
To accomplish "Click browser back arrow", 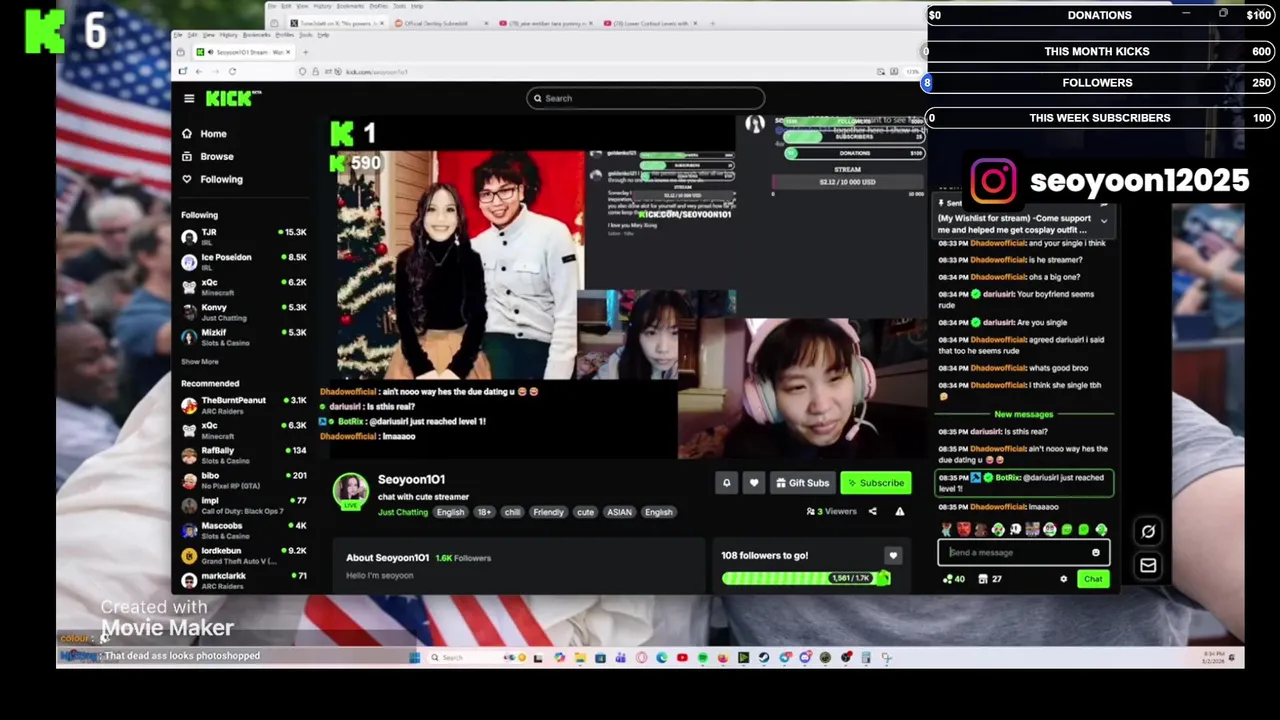I will point(198,71).
